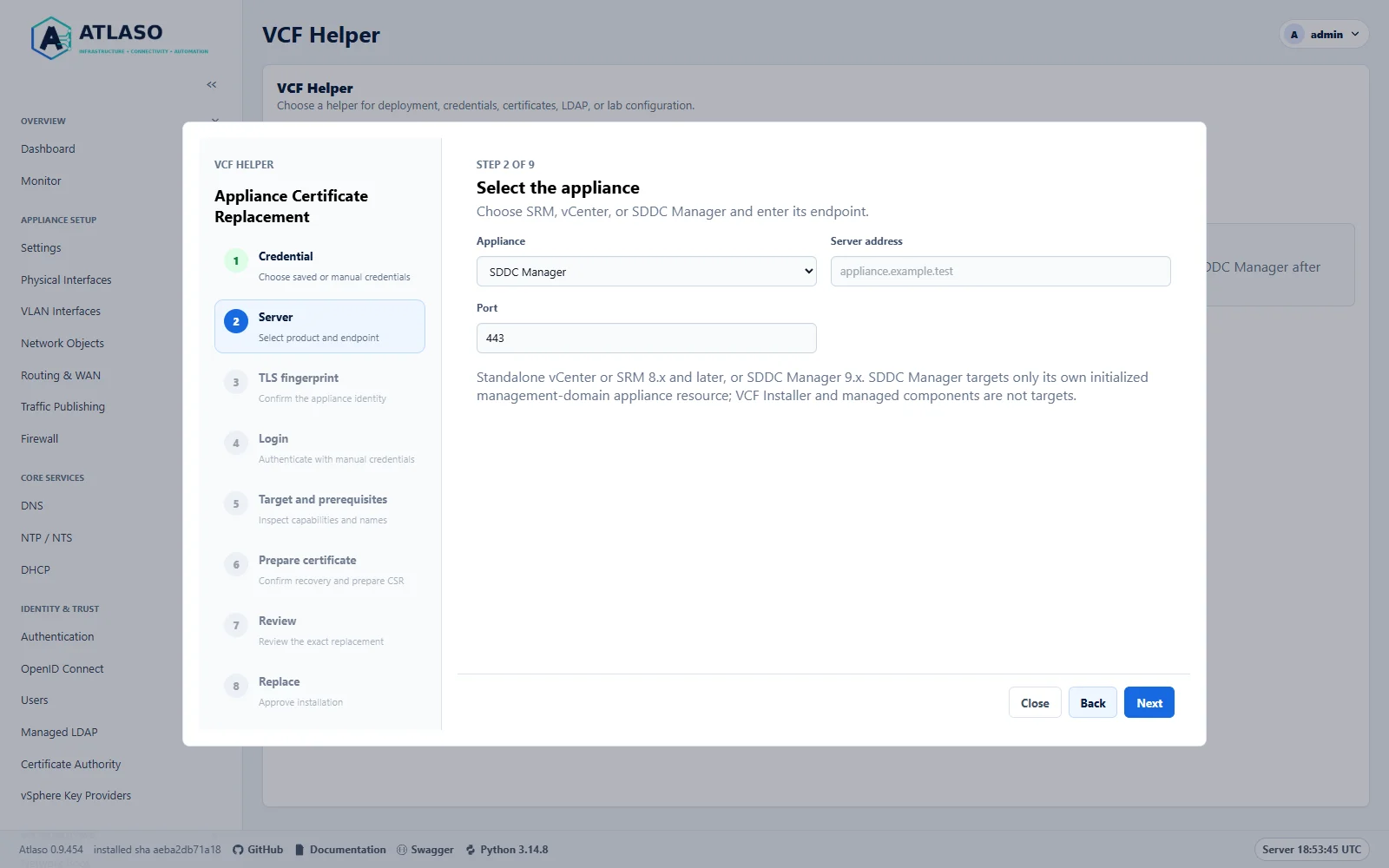This screenshot has height=868, width=1389.
Task: Open Documentation from the footer
Action: (x=340, y=850)
